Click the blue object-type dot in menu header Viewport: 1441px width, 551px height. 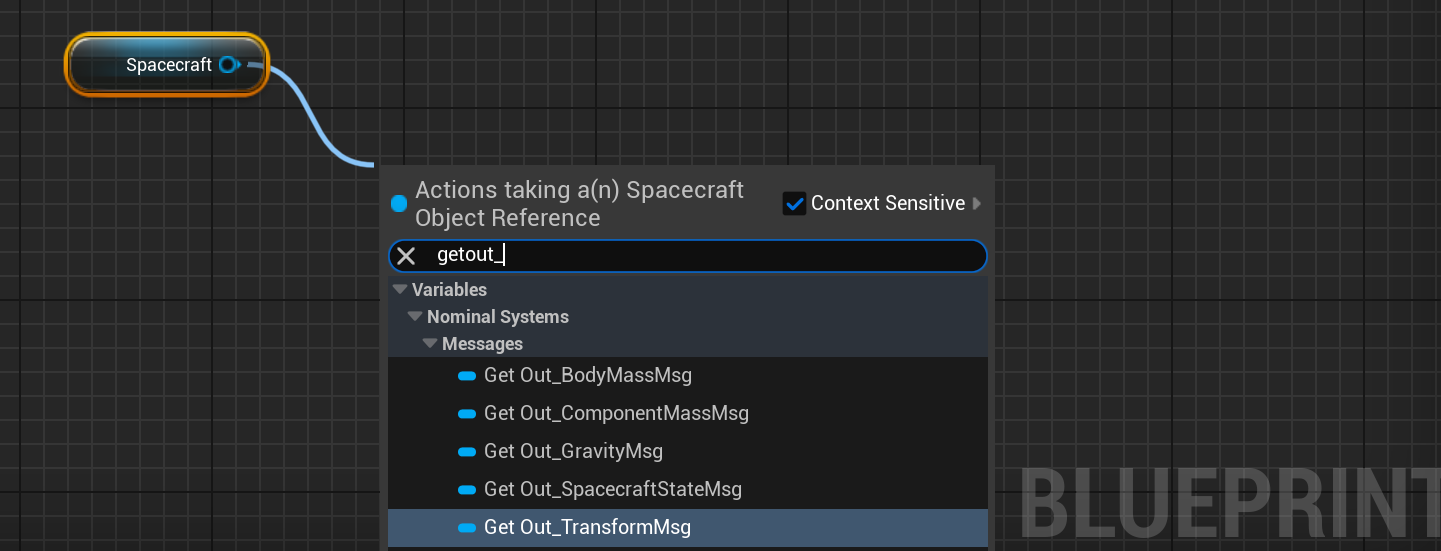click(x=400, y=204)
